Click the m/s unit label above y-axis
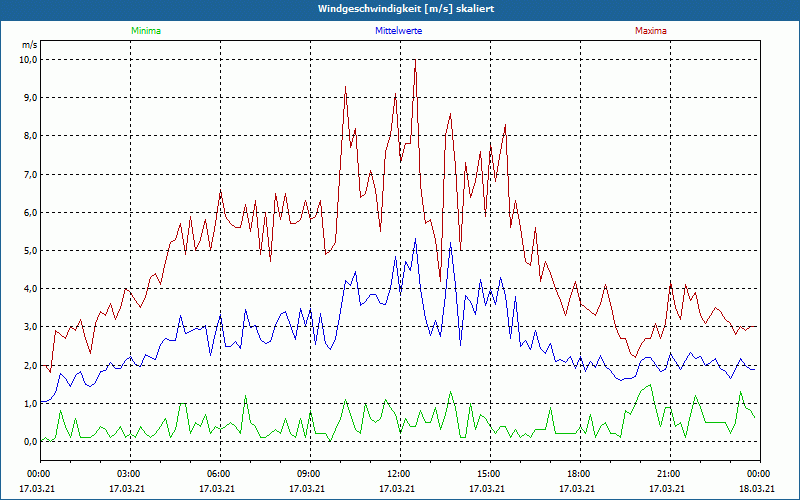Screen dimensions: 800x500 tap(28, 46)
